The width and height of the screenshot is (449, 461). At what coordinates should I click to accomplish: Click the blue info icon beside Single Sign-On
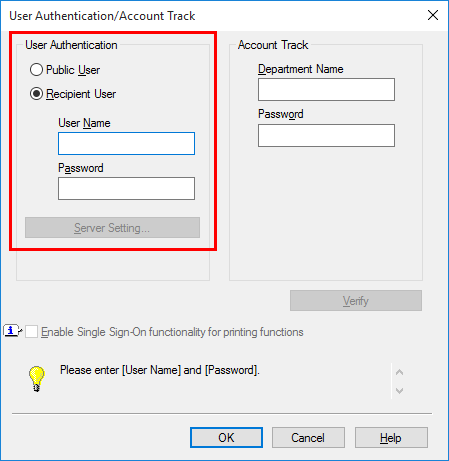point(12,331)
